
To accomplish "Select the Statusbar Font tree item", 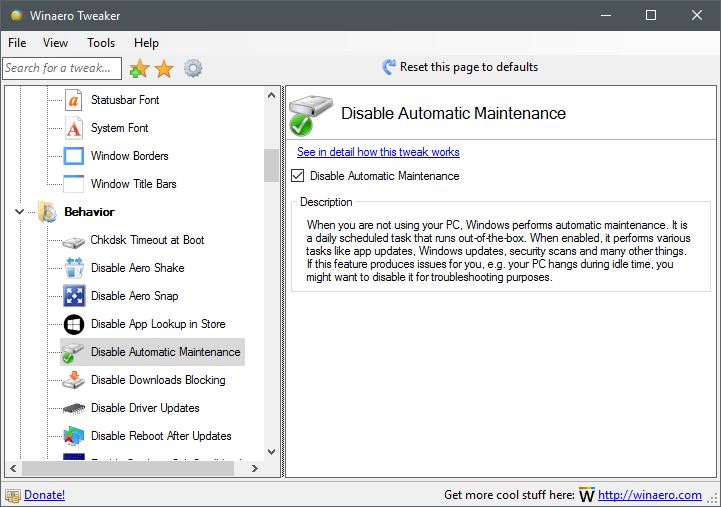I will pyautogui.click(x=125, y=100).
